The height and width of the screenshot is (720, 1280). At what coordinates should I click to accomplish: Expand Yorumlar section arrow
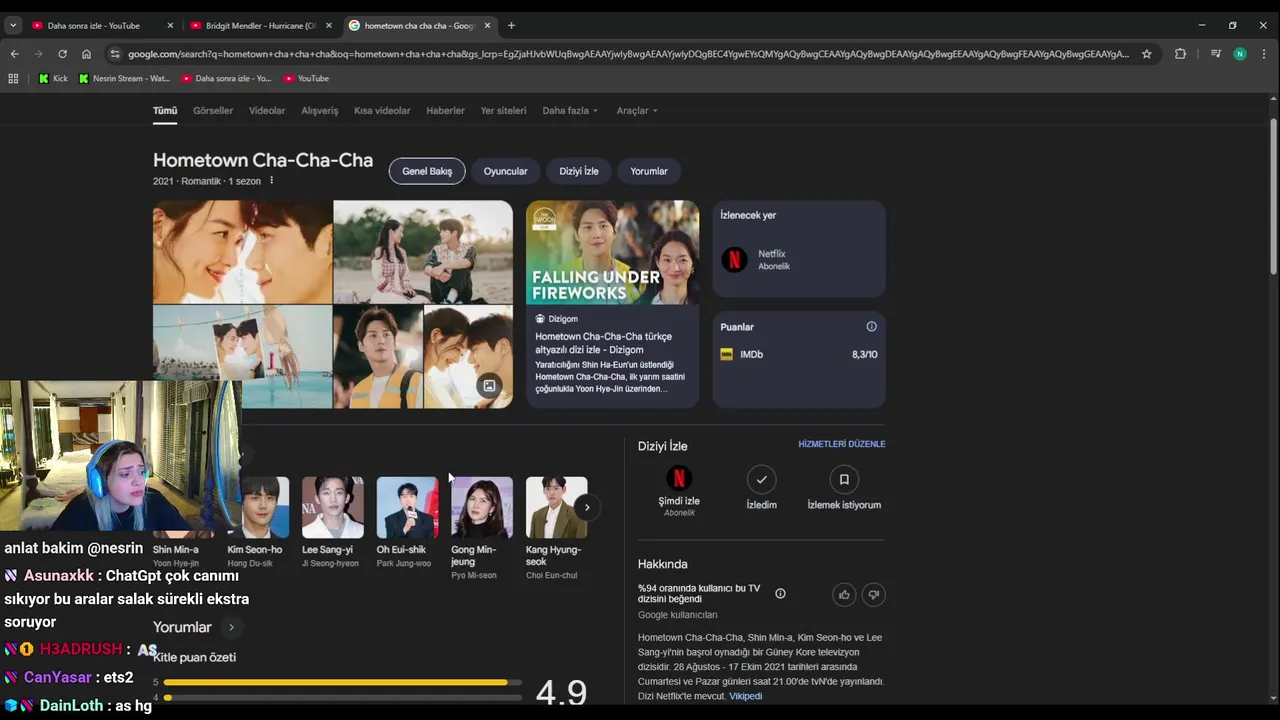[x=231, y=628]
